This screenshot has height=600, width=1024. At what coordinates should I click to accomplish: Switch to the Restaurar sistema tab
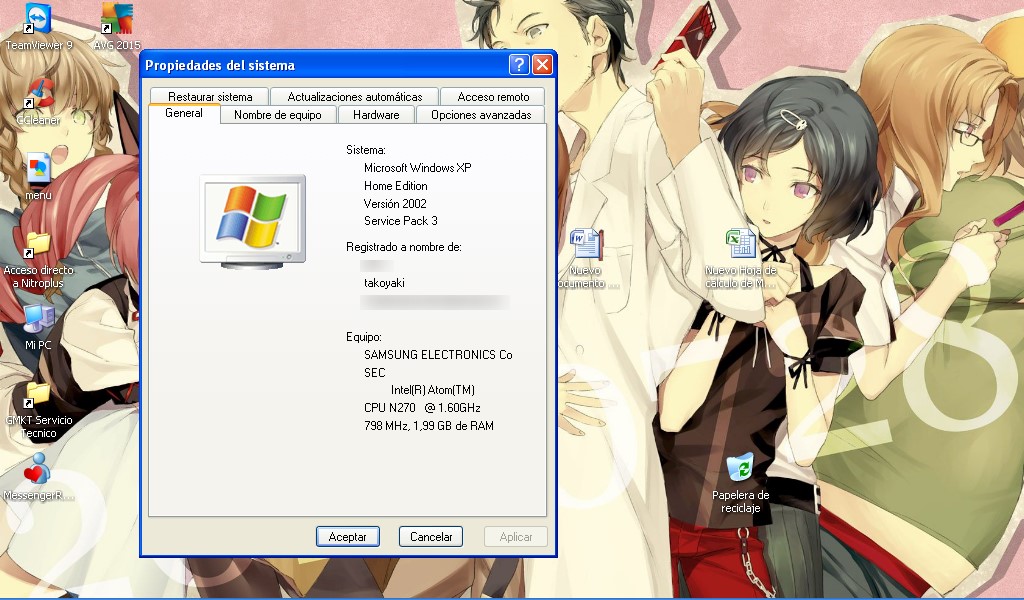pos(210,97)
